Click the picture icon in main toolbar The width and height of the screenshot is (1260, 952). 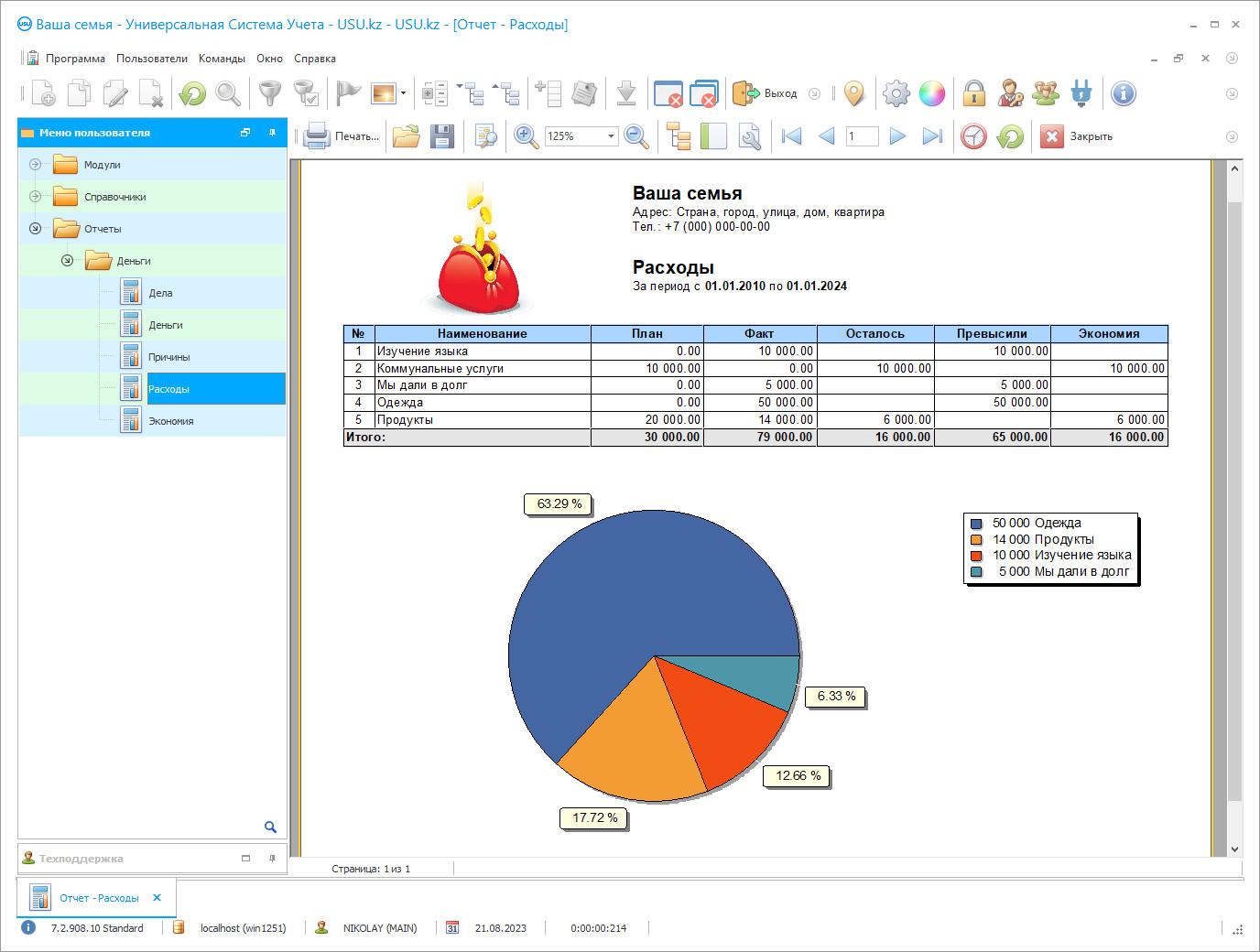coord(384,93)
